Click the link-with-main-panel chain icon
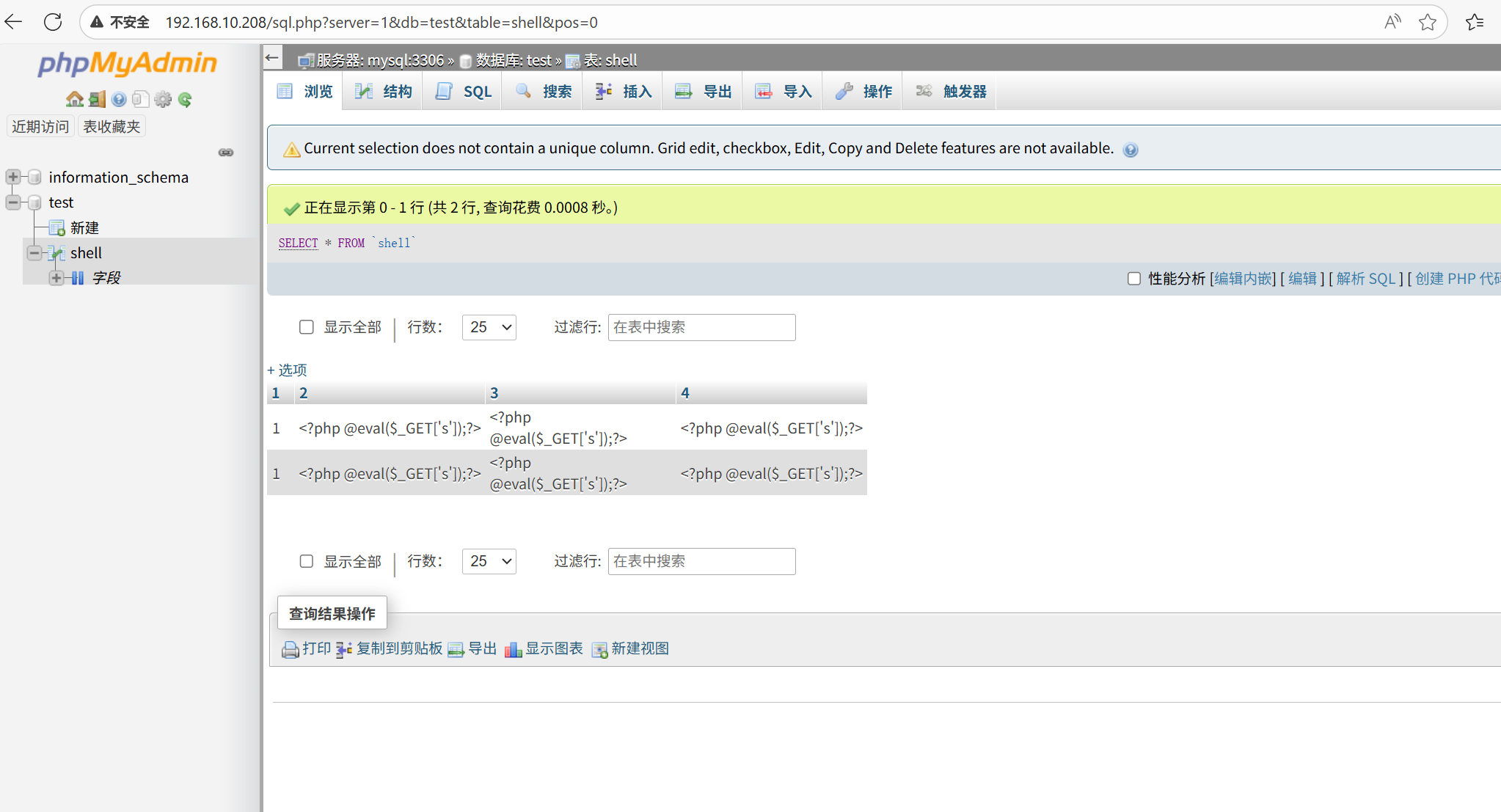The height and width of the screenshot is (812, 1501). [226, 153]
